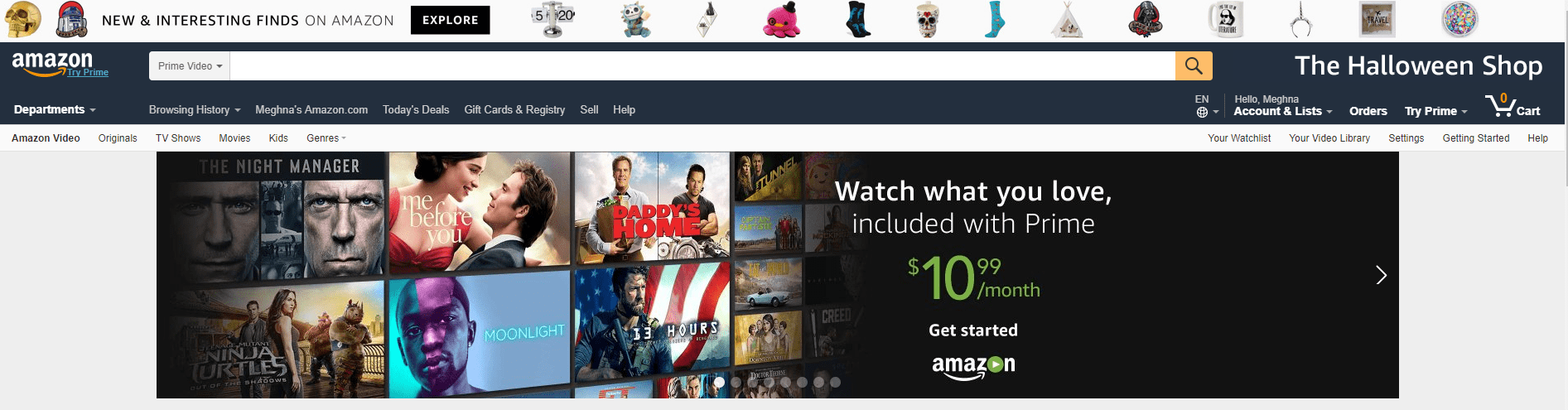The image size is (1568, 410).
Task: Open the Movies tab
Action: [234, 138]
